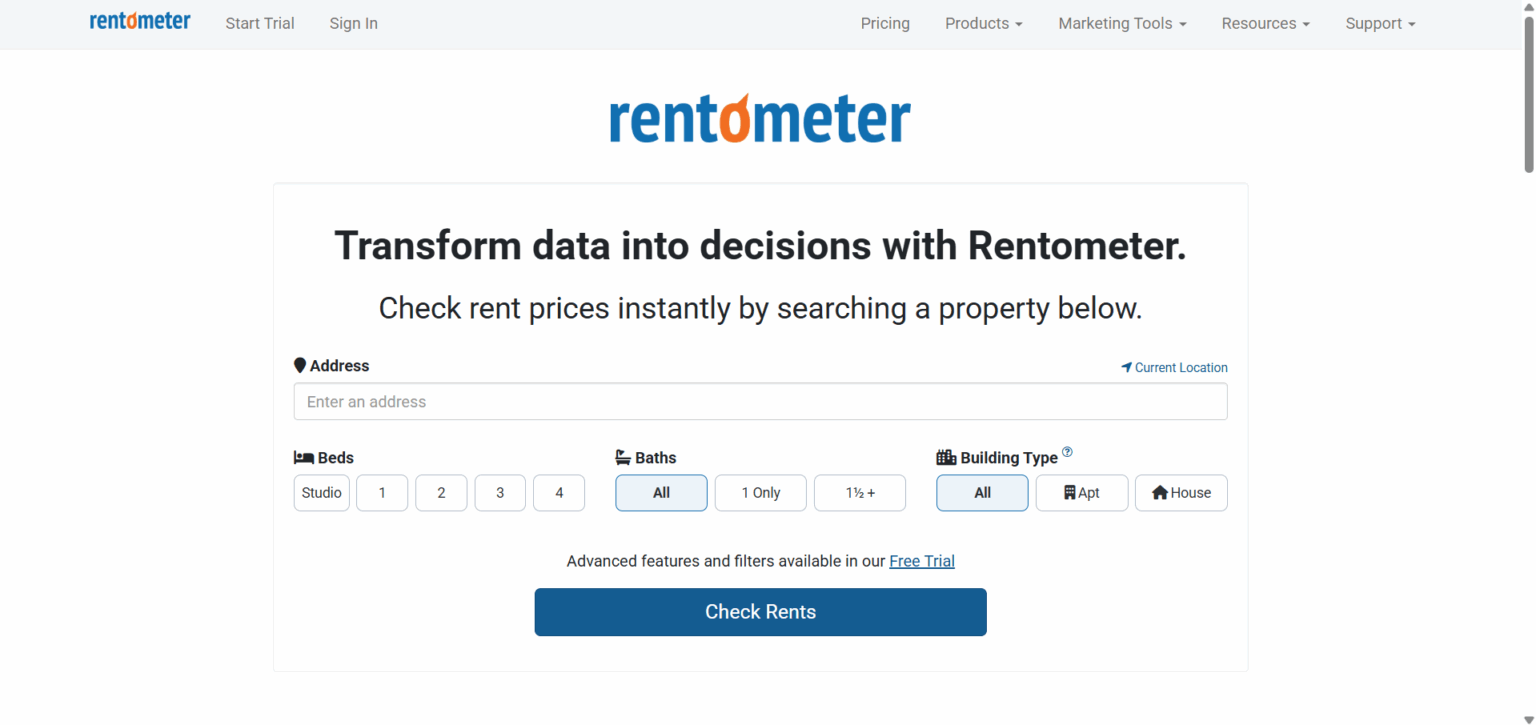This screenshot has width=1536, height=725.
Task: Select the 1 Only baths option
Action: (x=760, y=492)
